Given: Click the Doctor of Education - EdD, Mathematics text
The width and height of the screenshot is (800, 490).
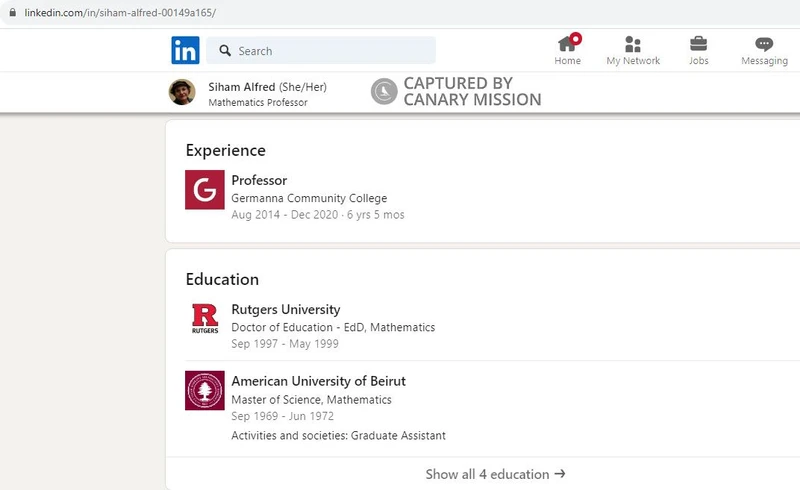Looking at the screenshot, I should pos(333,327).
